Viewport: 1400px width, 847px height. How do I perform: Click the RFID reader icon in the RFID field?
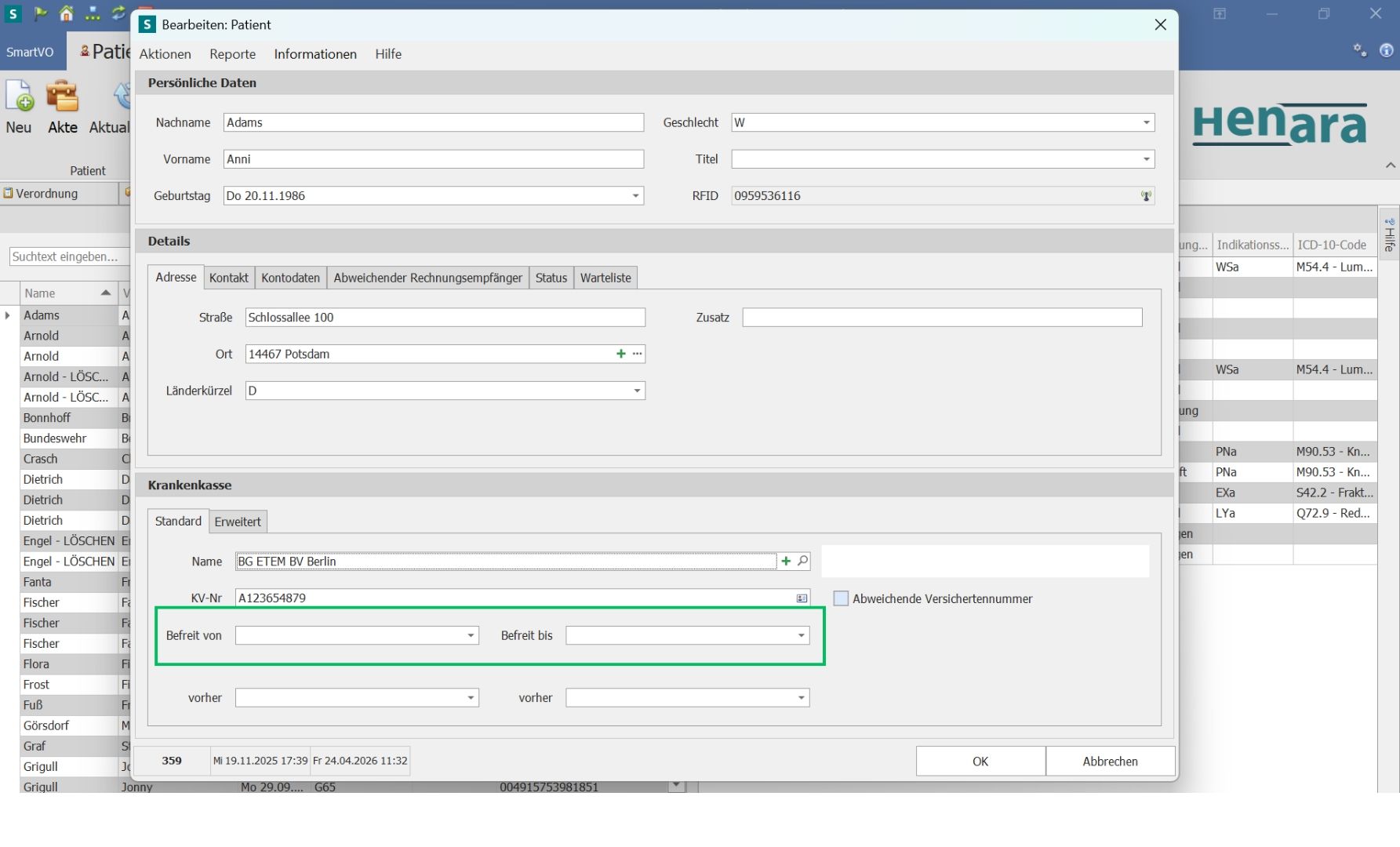[x=1146, y=196]
